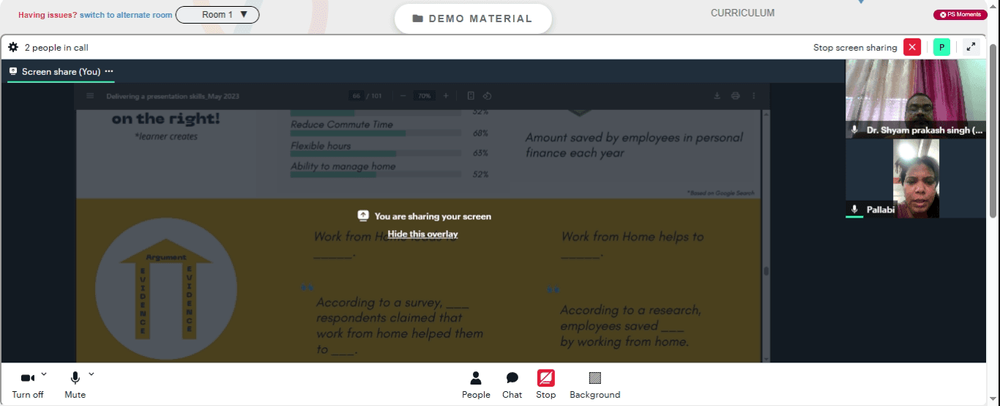Download the shared PDF
1000x406 pixels.
[717, 96]
